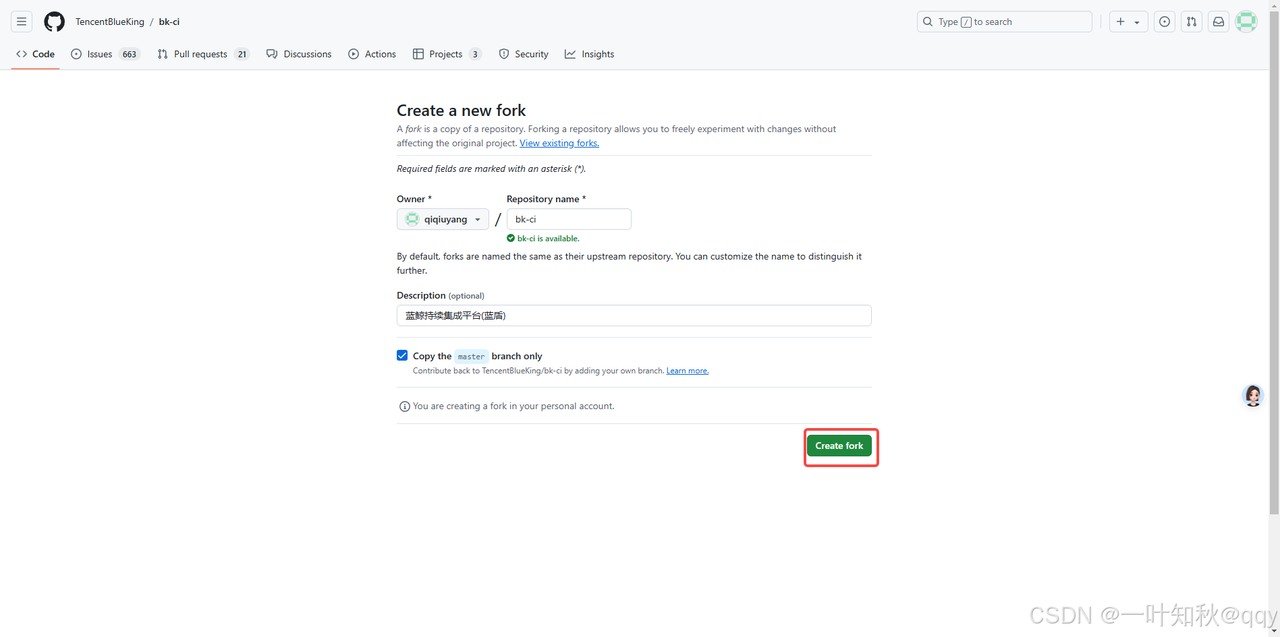Open the bk-ci repository breadcrumb link
Image resolution: width=1280 pixels, height=637 pixels.
tap(169, 21)
